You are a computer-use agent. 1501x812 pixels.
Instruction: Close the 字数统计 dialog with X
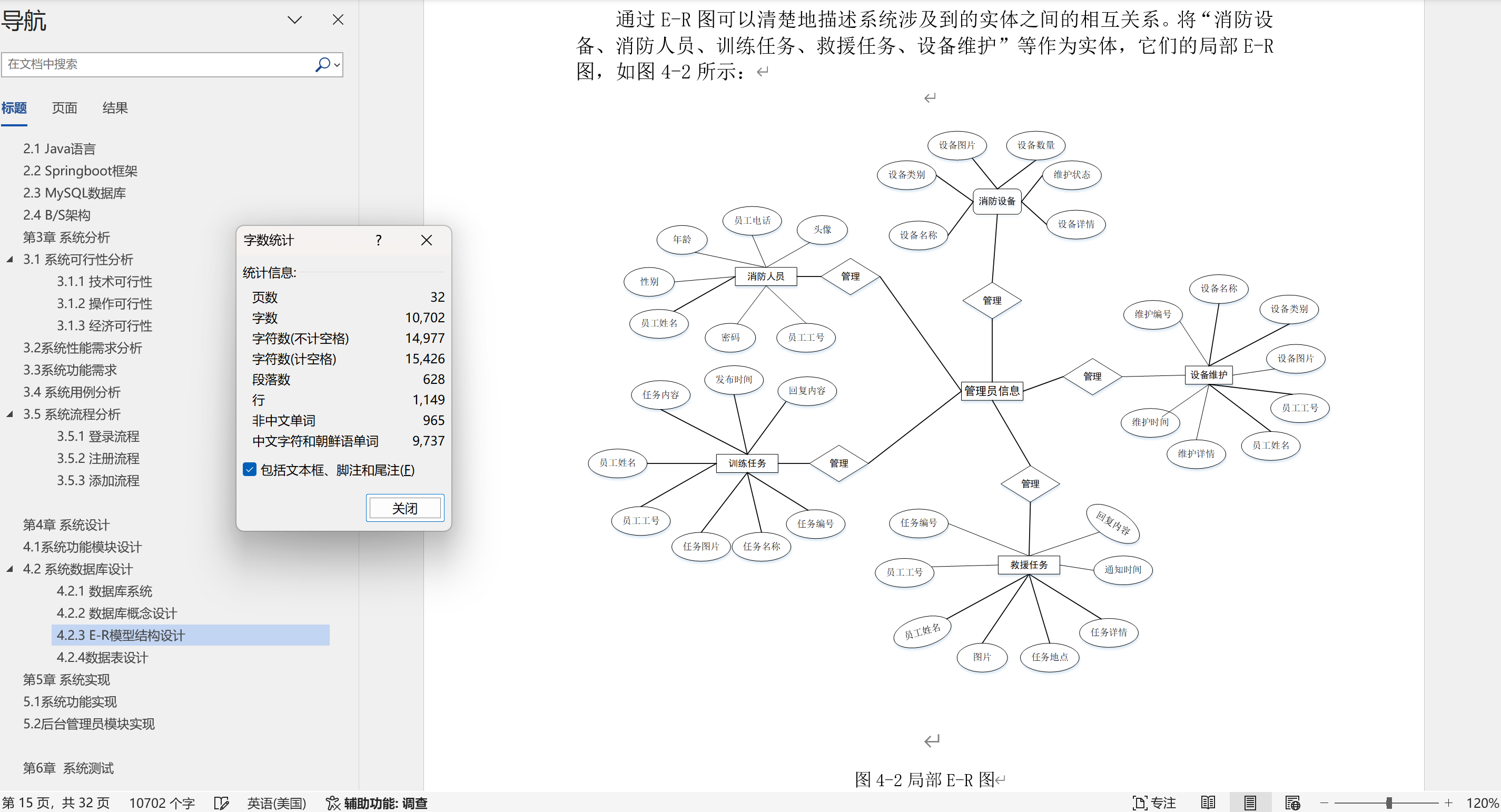427,240
